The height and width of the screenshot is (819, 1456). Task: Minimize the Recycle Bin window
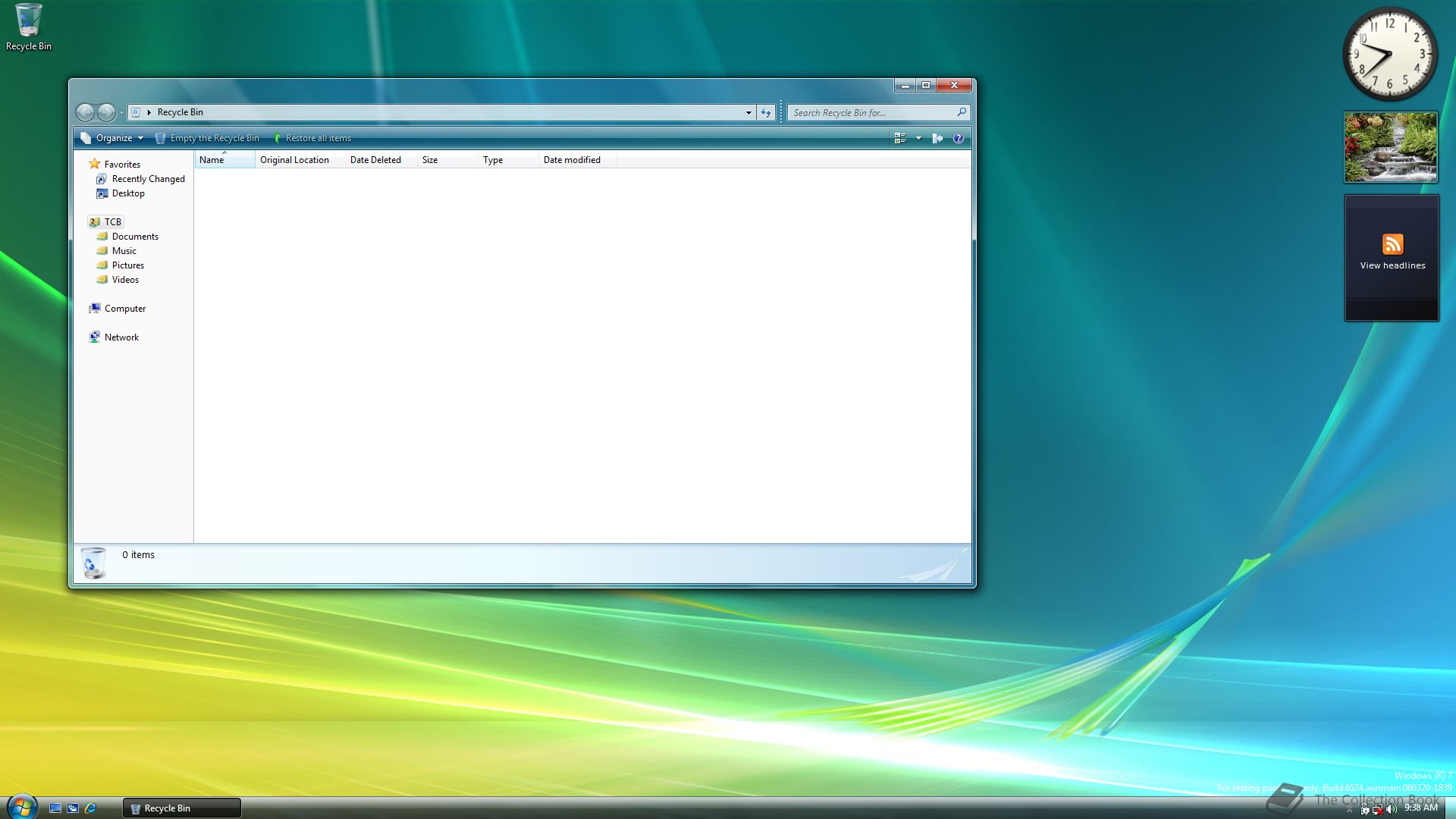coord(905,85)
